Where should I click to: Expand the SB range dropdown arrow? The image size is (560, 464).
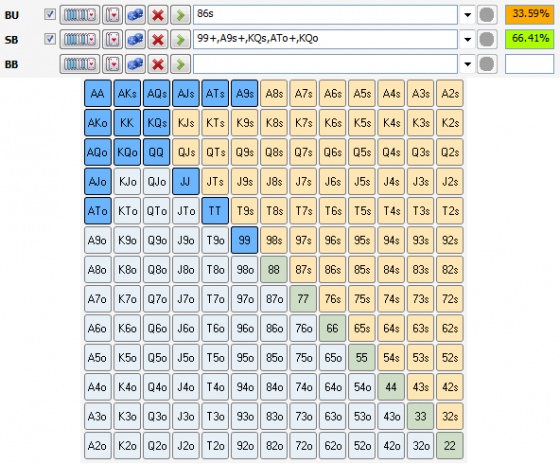(467, 40)
